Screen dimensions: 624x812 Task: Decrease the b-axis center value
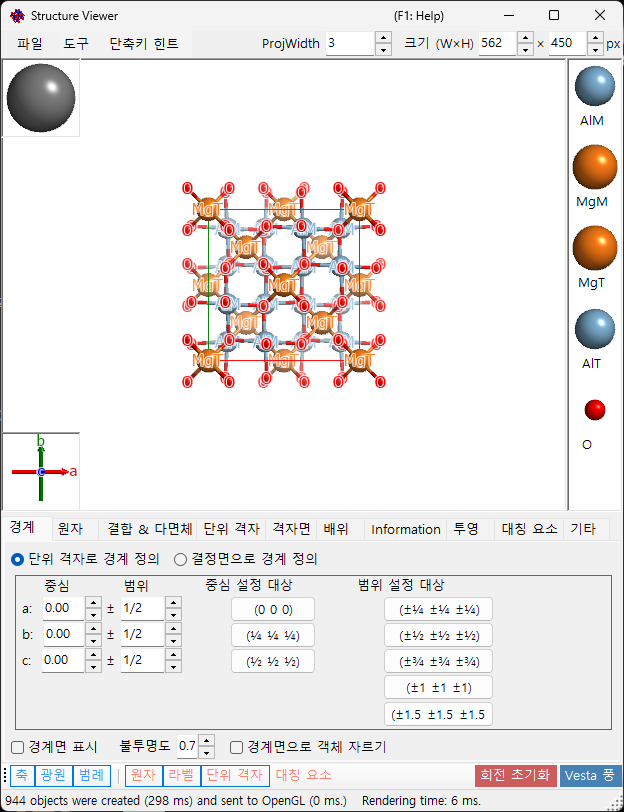(93, 641)
